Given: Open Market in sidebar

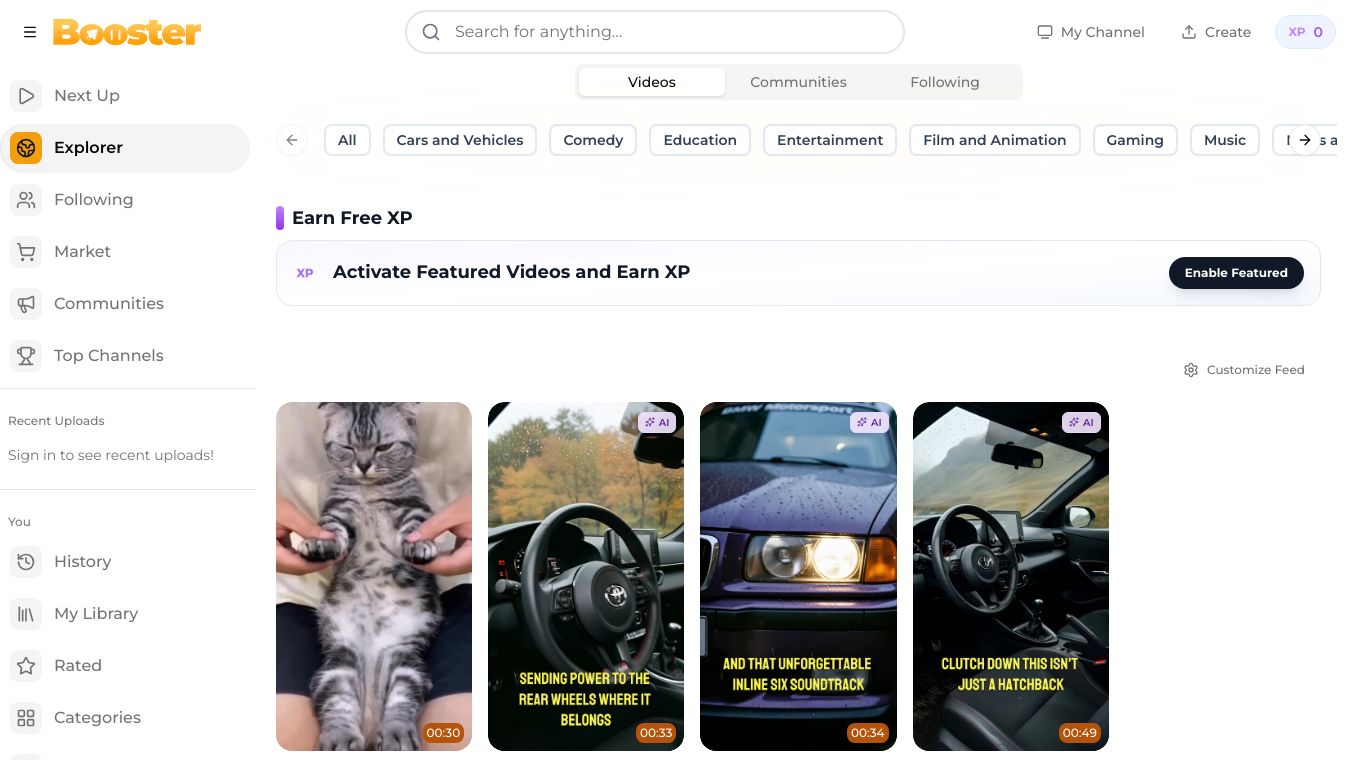Looking at the screenshot, I should pos(125,252).
